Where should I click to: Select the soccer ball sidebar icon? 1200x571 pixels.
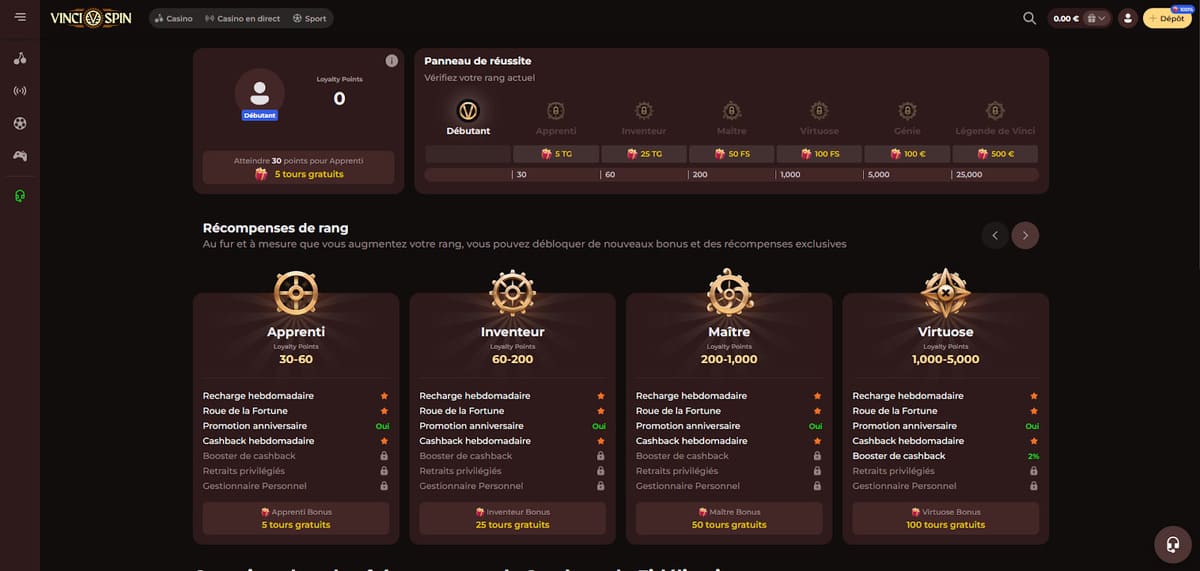[20, 124]
